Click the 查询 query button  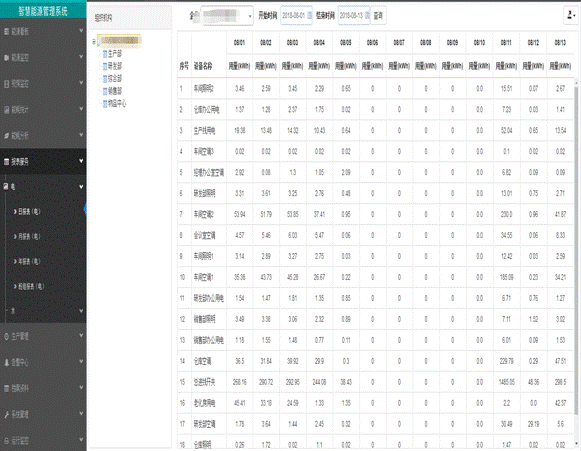click(378, 16)
